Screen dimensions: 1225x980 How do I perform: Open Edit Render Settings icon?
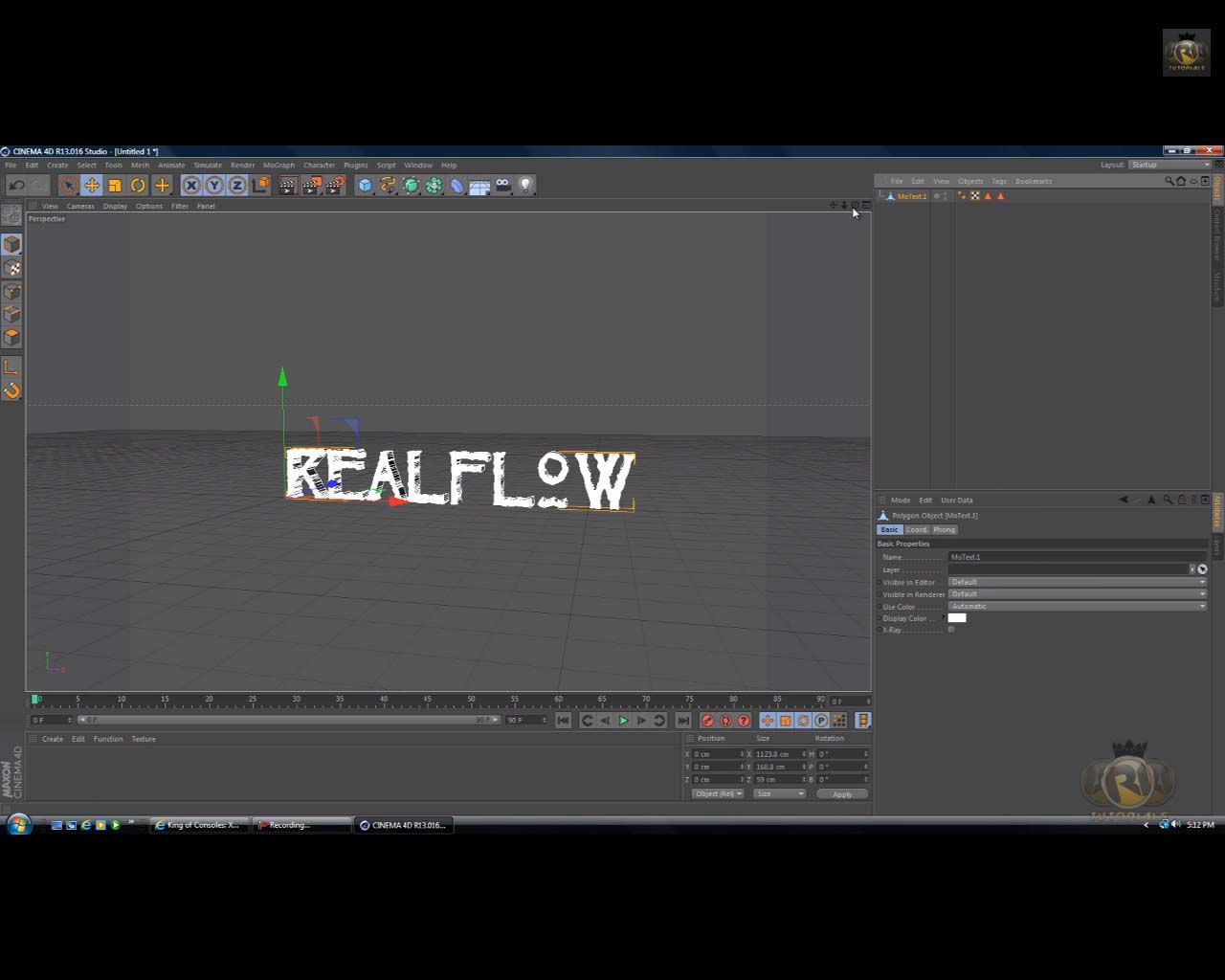coord(335,186)
